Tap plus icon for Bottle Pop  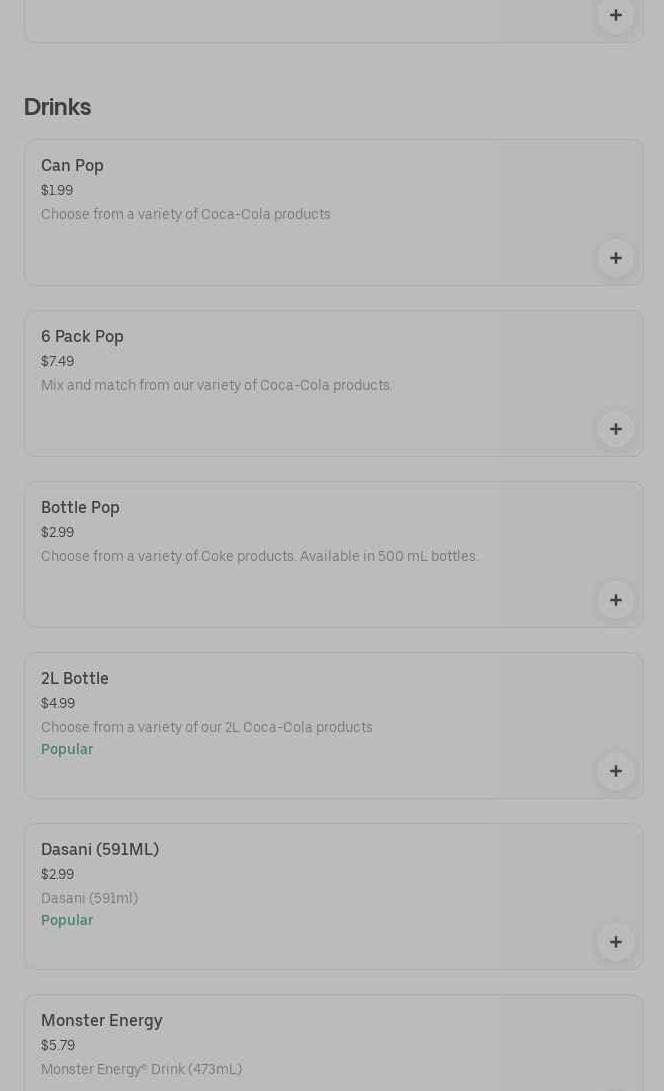point(615,600)
